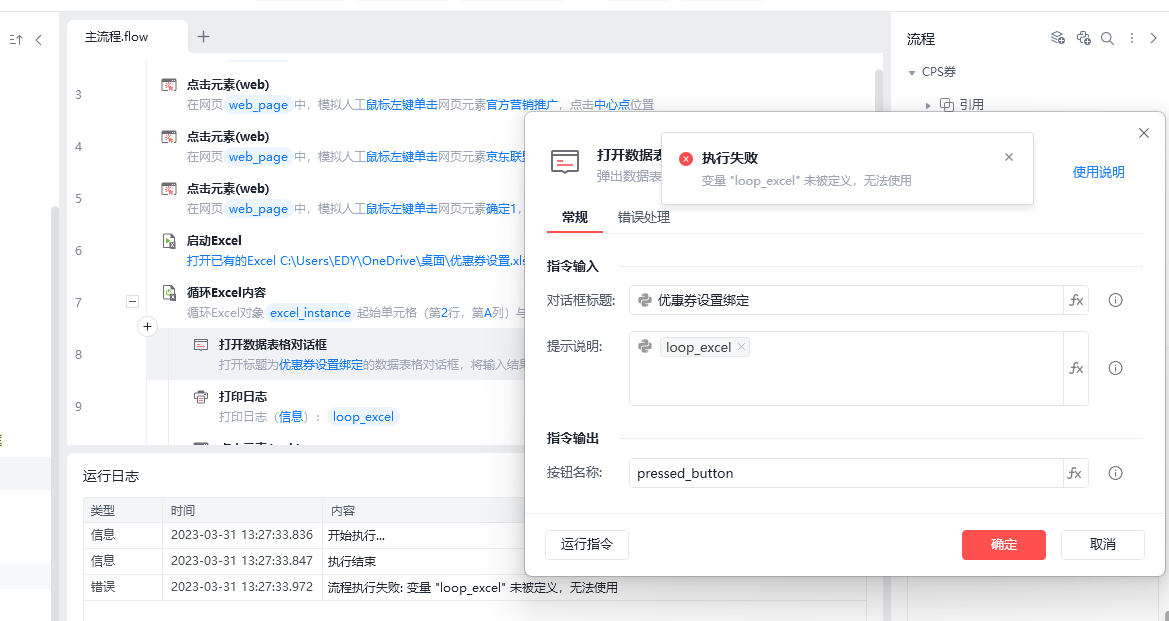The width and height of the screenshot is (1169, 621).
Task: Select the 启动Excel step icon
Action: (169, 241)
